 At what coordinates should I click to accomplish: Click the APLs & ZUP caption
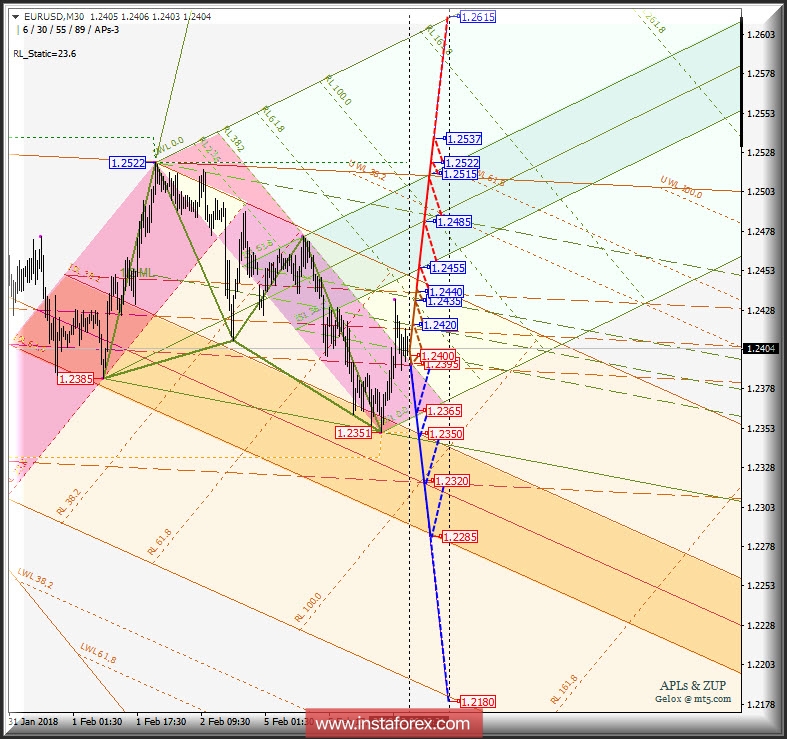(x=693, y=685)
